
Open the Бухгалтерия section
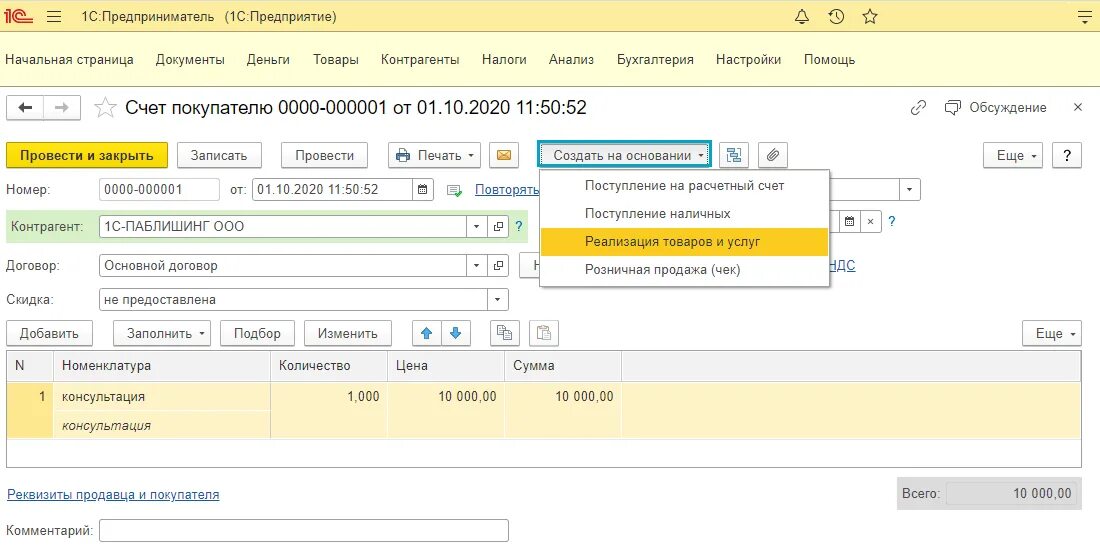655,60
